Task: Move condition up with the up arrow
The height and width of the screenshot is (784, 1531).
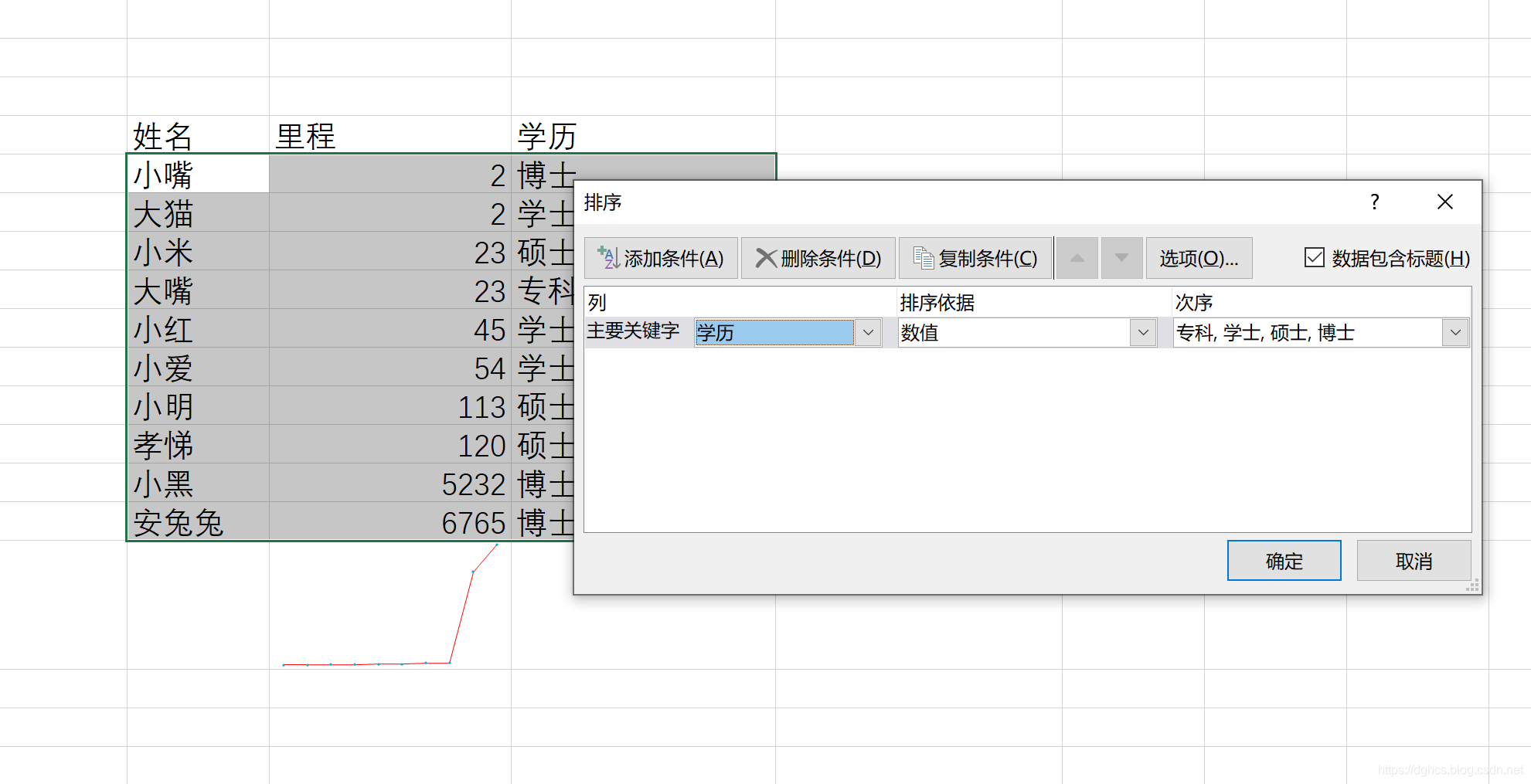Action: [1077, 258]
